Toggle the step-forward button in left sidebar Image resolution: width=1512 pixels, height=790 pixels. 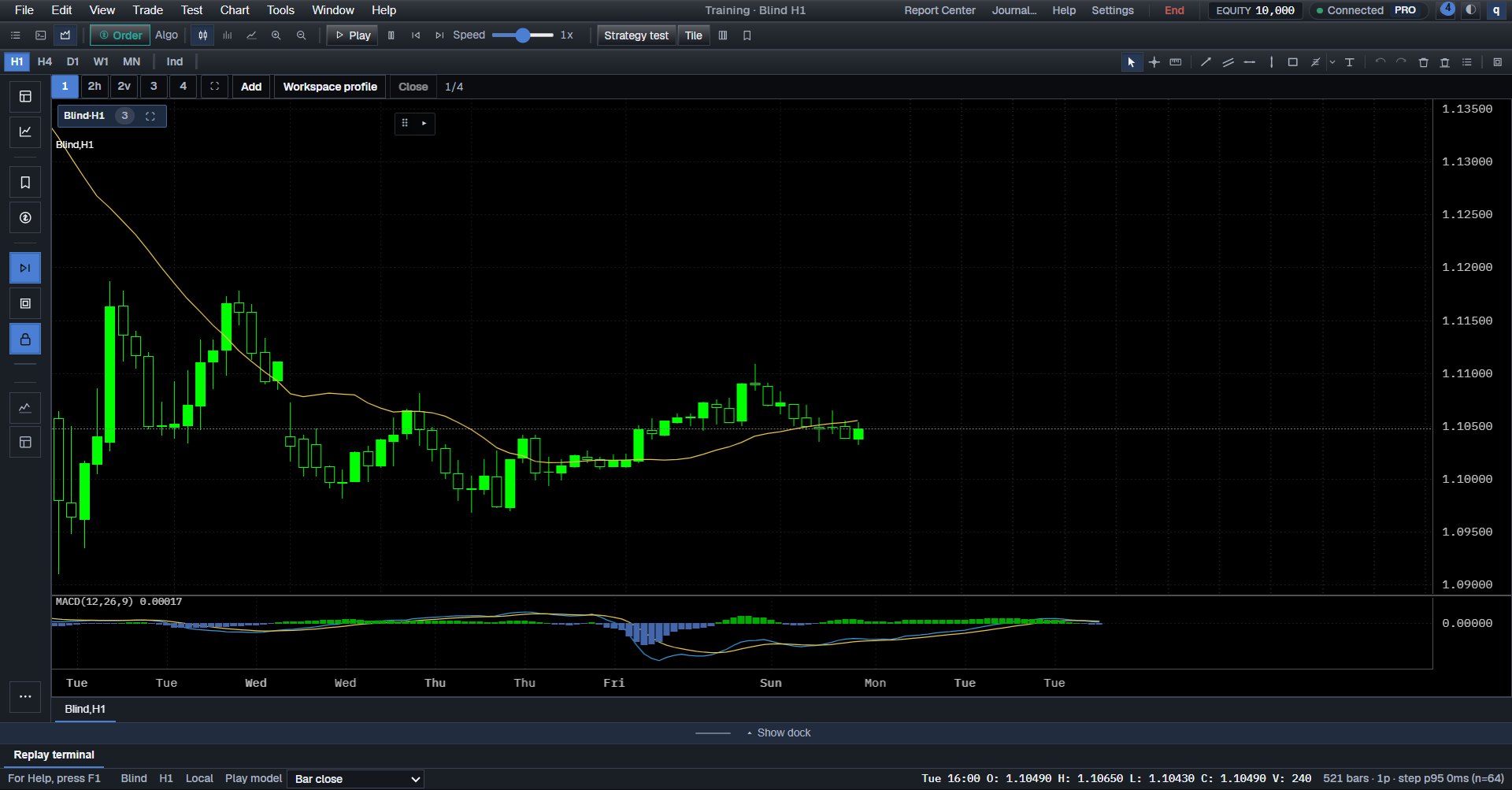pyautogui.click(x=25, y=268)
